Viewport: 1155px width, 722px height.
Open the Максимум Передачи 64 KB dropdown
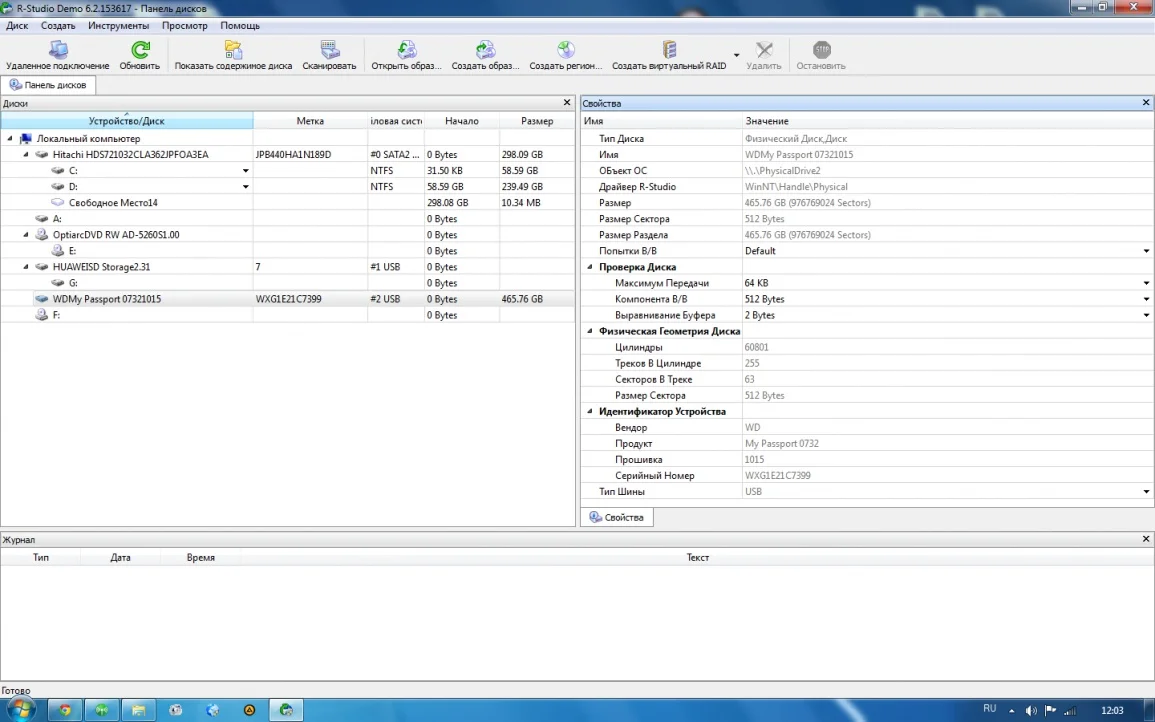(x=1146, y=284)
